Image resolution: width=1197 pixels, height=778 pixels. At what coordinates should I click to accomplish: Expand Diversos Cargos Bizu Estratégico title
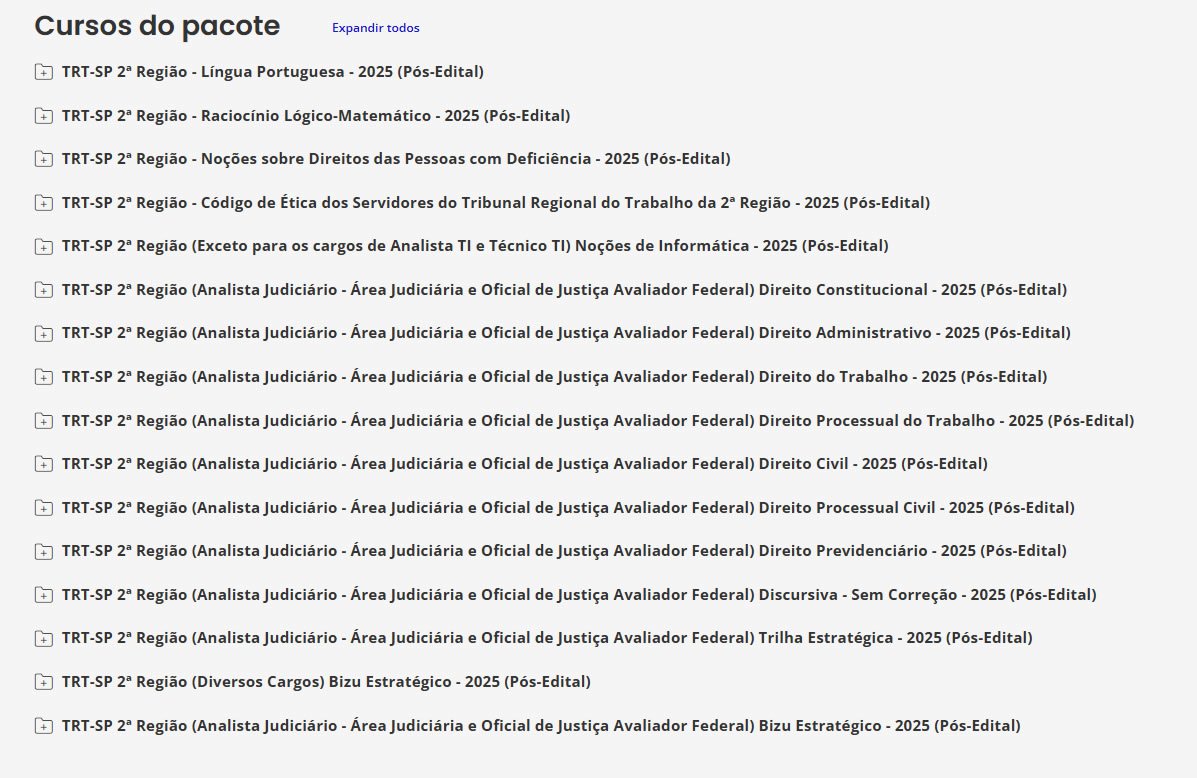click(325, 681)
